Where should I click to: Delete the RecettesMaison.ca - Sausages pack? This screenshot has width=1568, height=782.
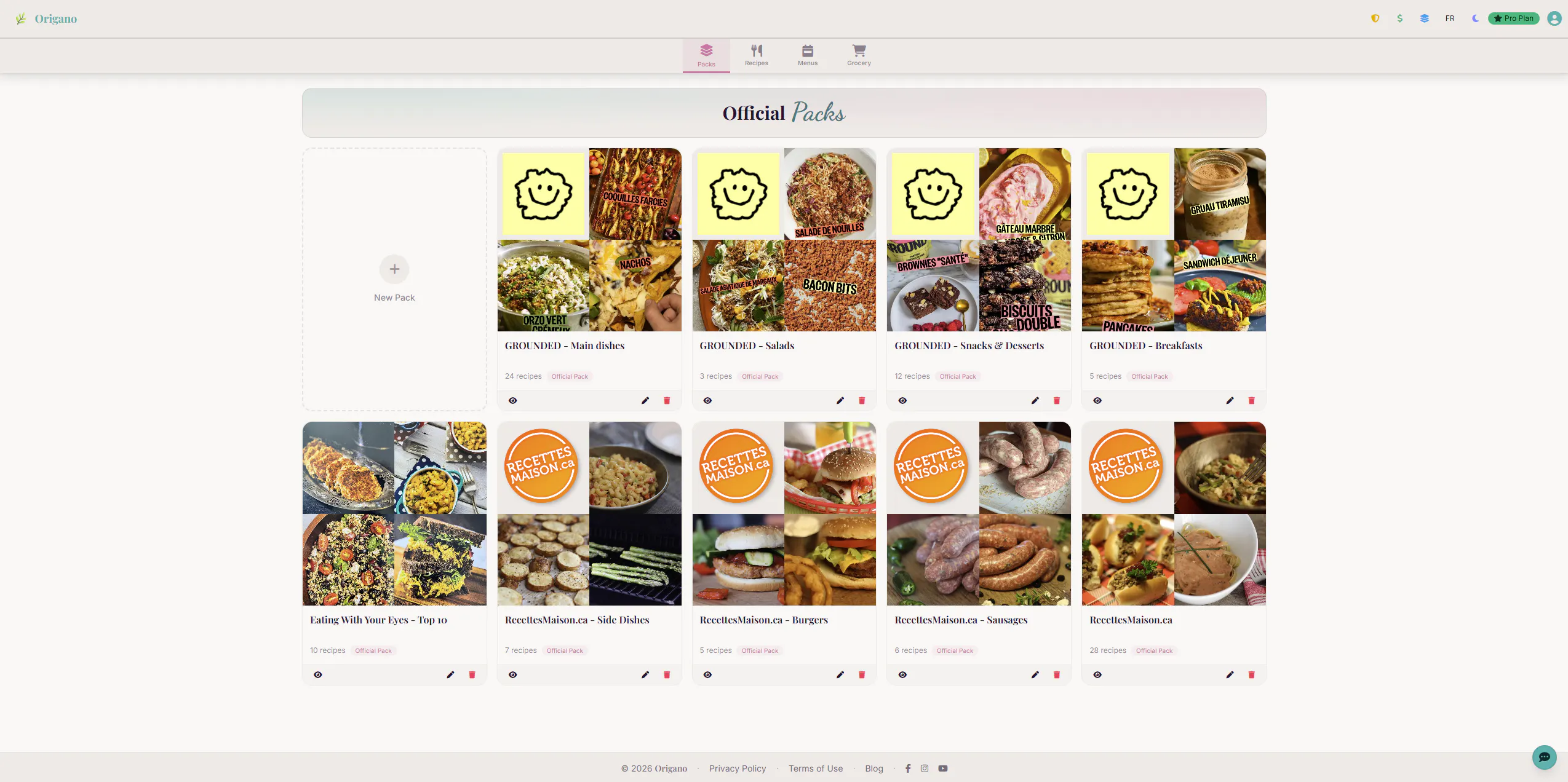click(x=1057, y=675)
